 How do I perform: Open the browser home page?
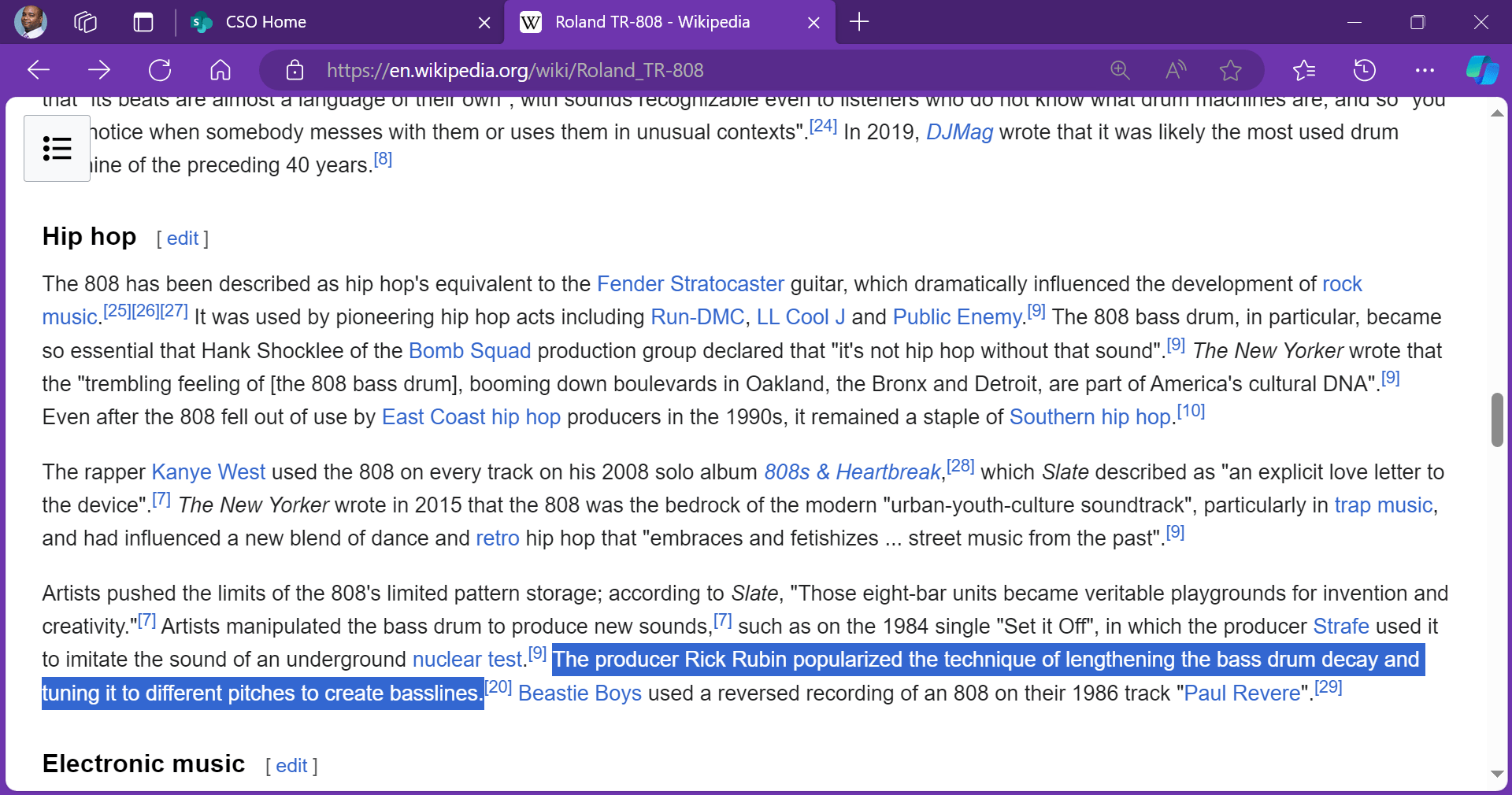[x=220, y=70]
